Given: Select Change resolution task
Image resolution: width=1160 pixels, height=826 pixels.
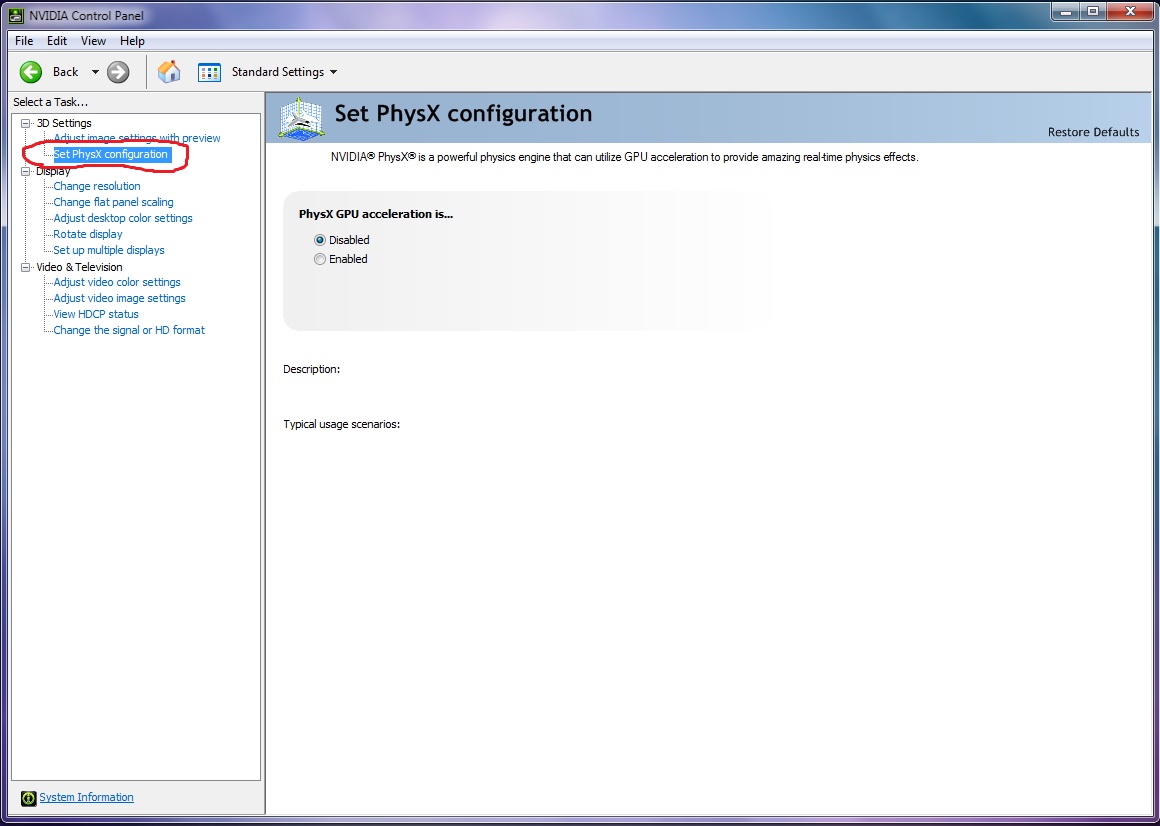Looking at the screenshot, I should click(97, 186).
